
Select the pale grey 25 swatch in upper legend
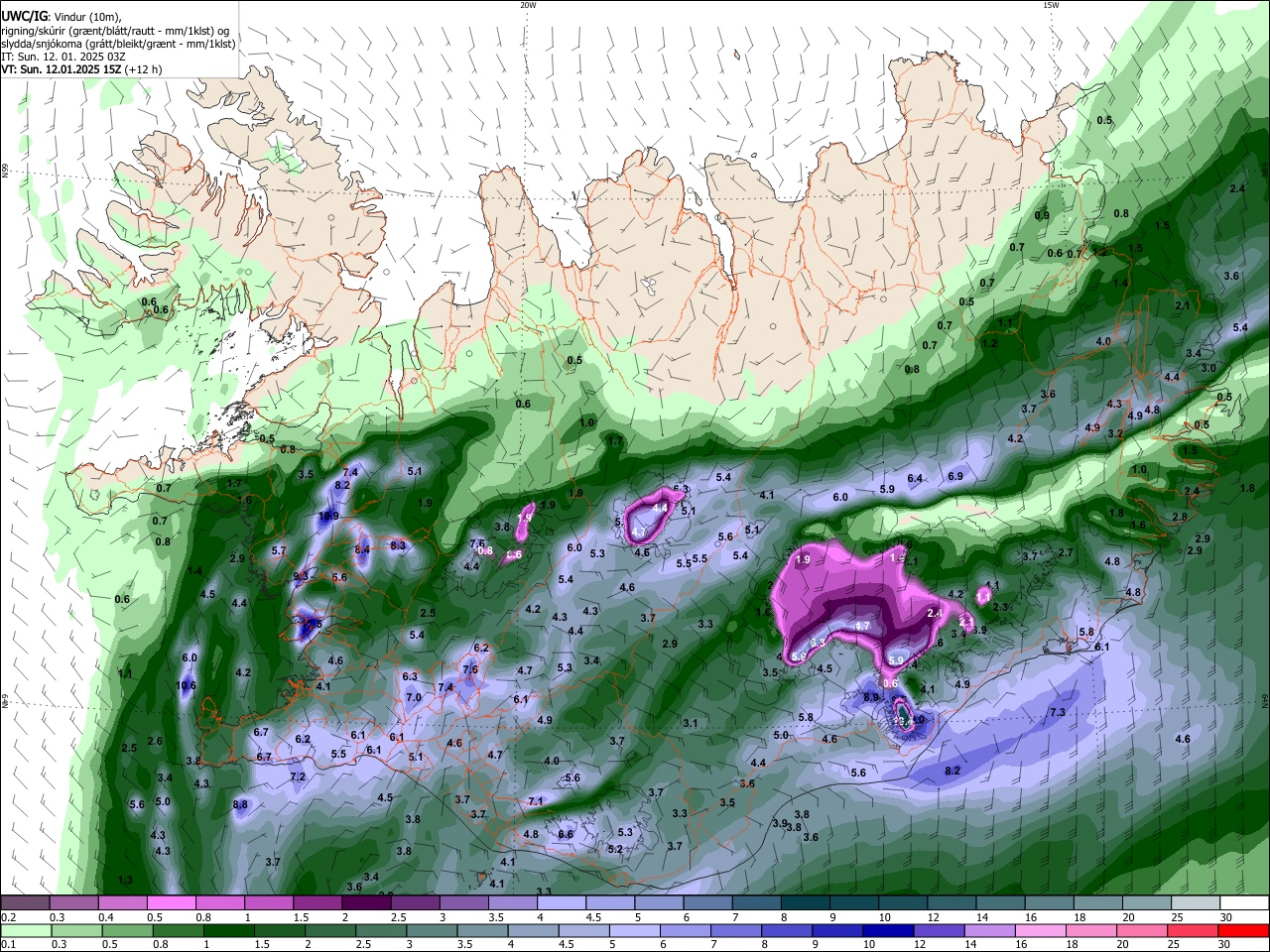click(x=1197, y=903)
